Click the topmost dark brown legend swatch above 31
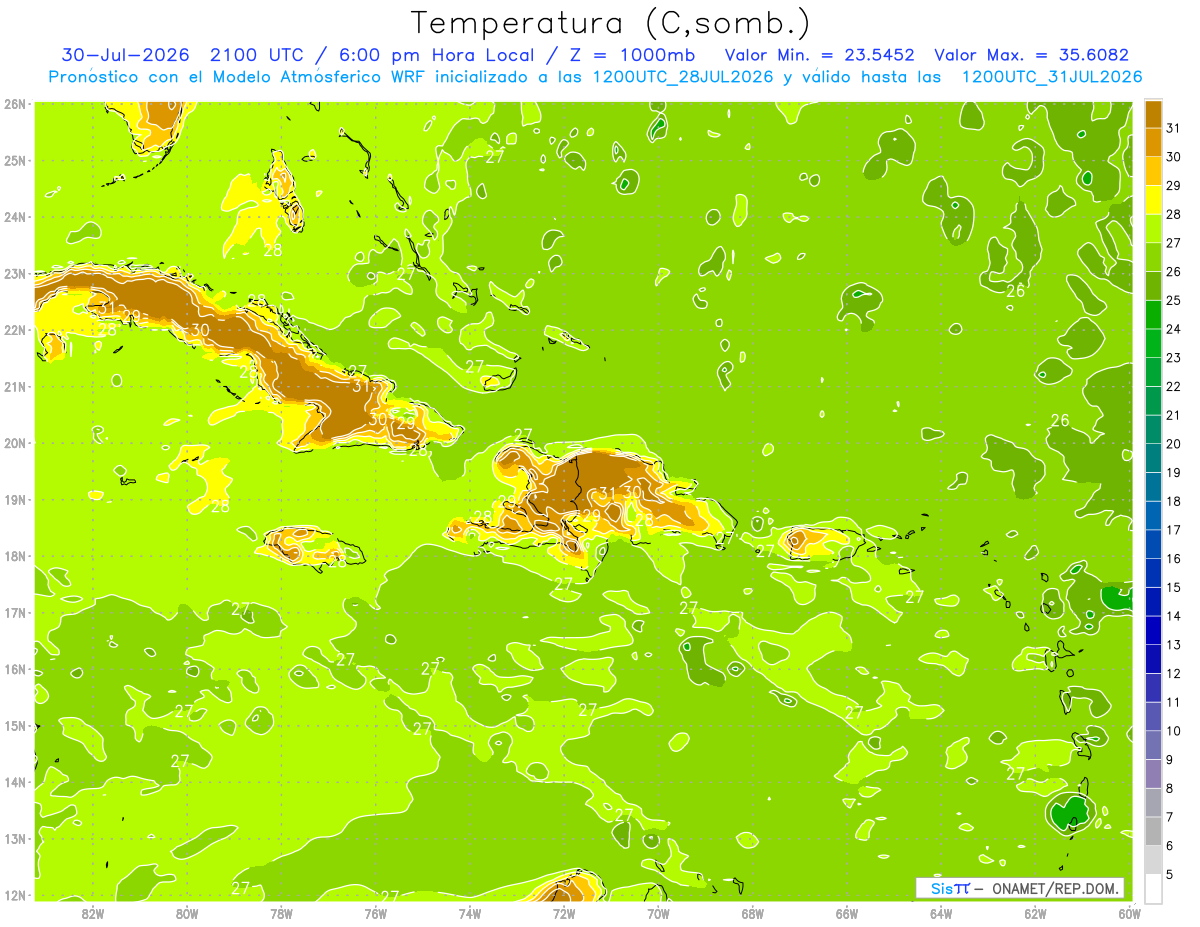 point(1154,115)
